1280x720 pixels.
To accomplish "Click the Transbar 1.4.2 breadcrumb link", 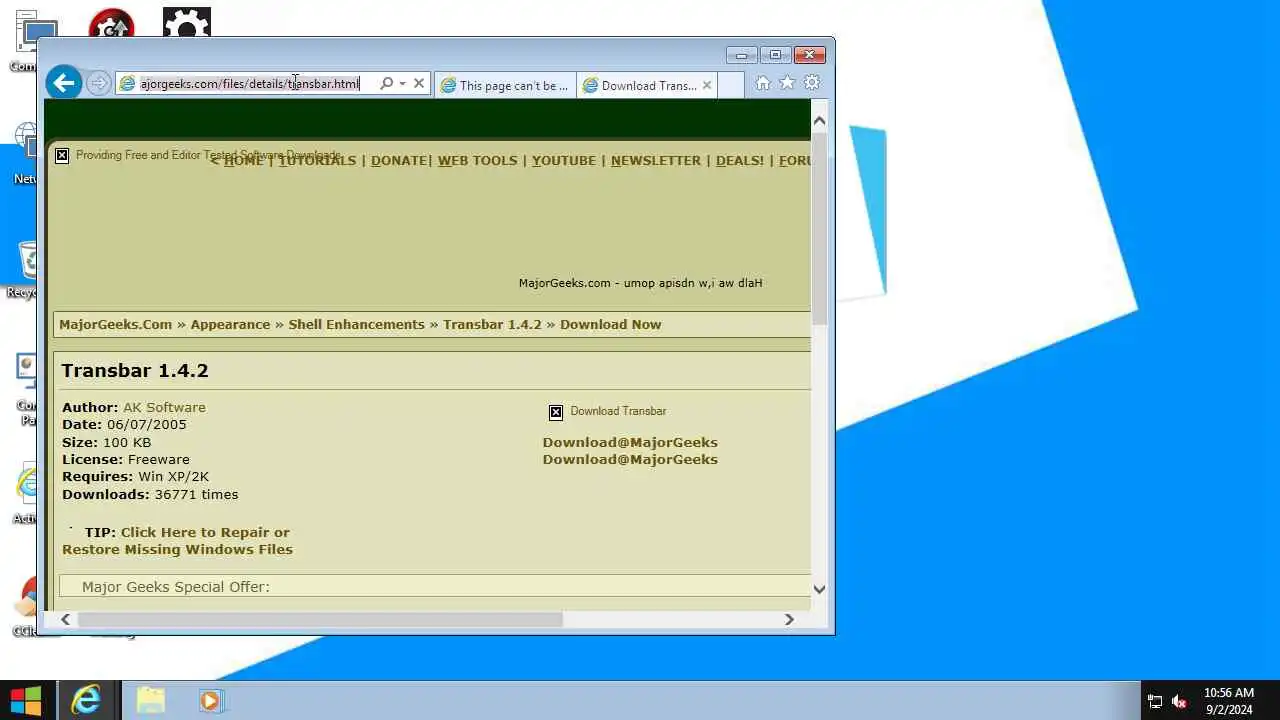I will pyautogui.click(x=492, y=324).
